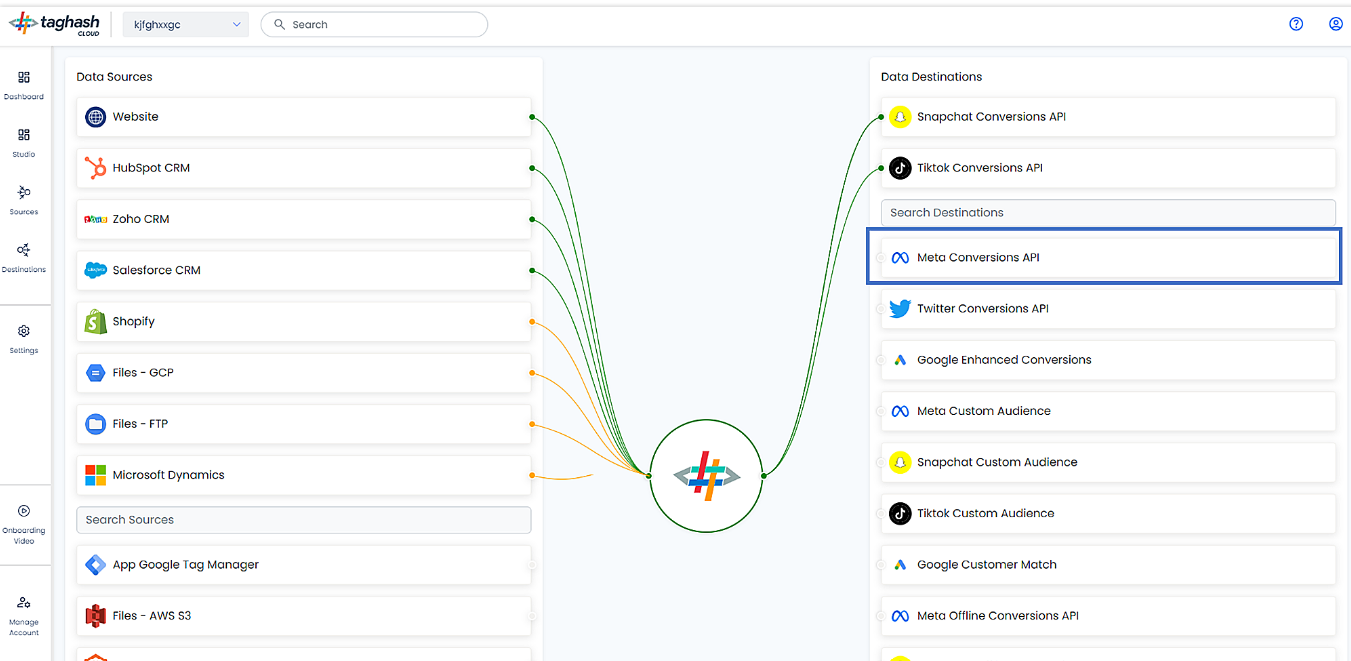The image size is (1351, 661).
Task: Select Meta Conversions API destination
Action: [x=1108, y=257]
